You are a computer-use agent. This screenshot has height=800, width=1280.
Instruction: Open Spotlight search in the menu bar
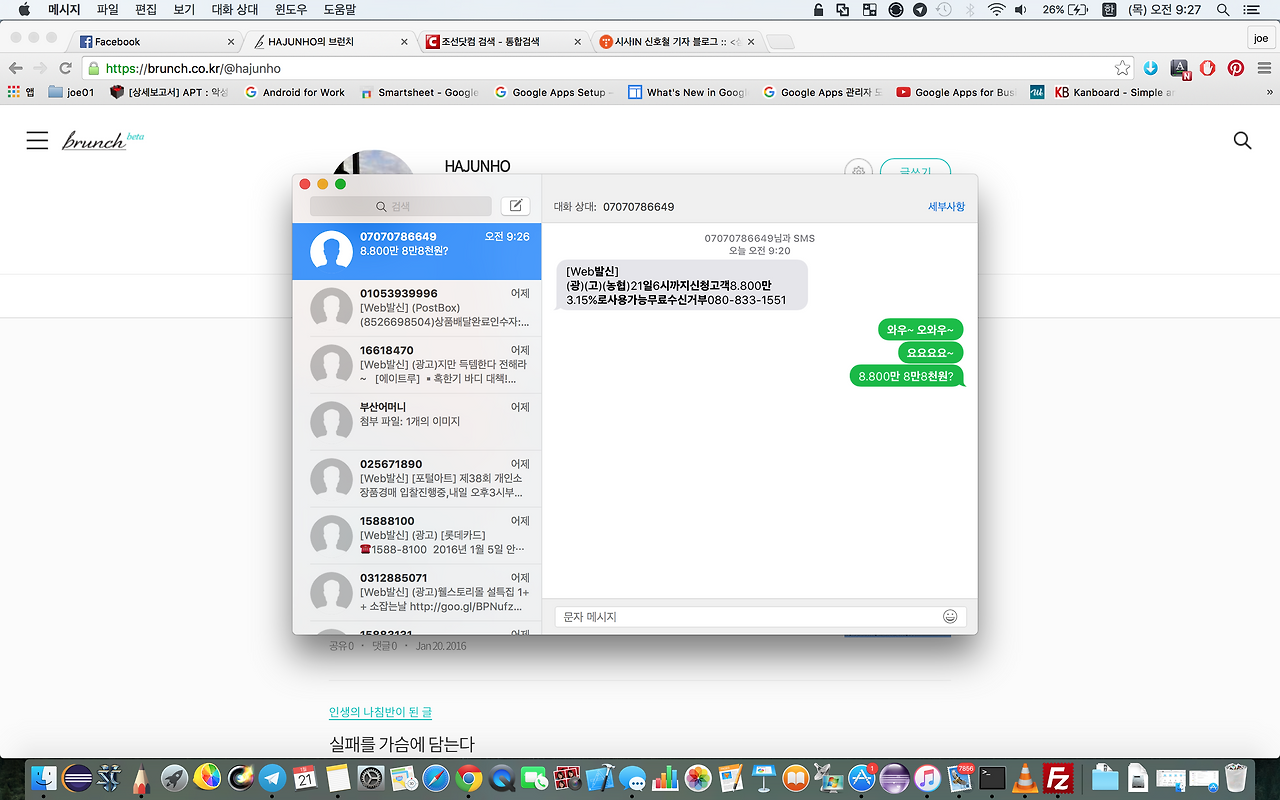(1223, 10)
